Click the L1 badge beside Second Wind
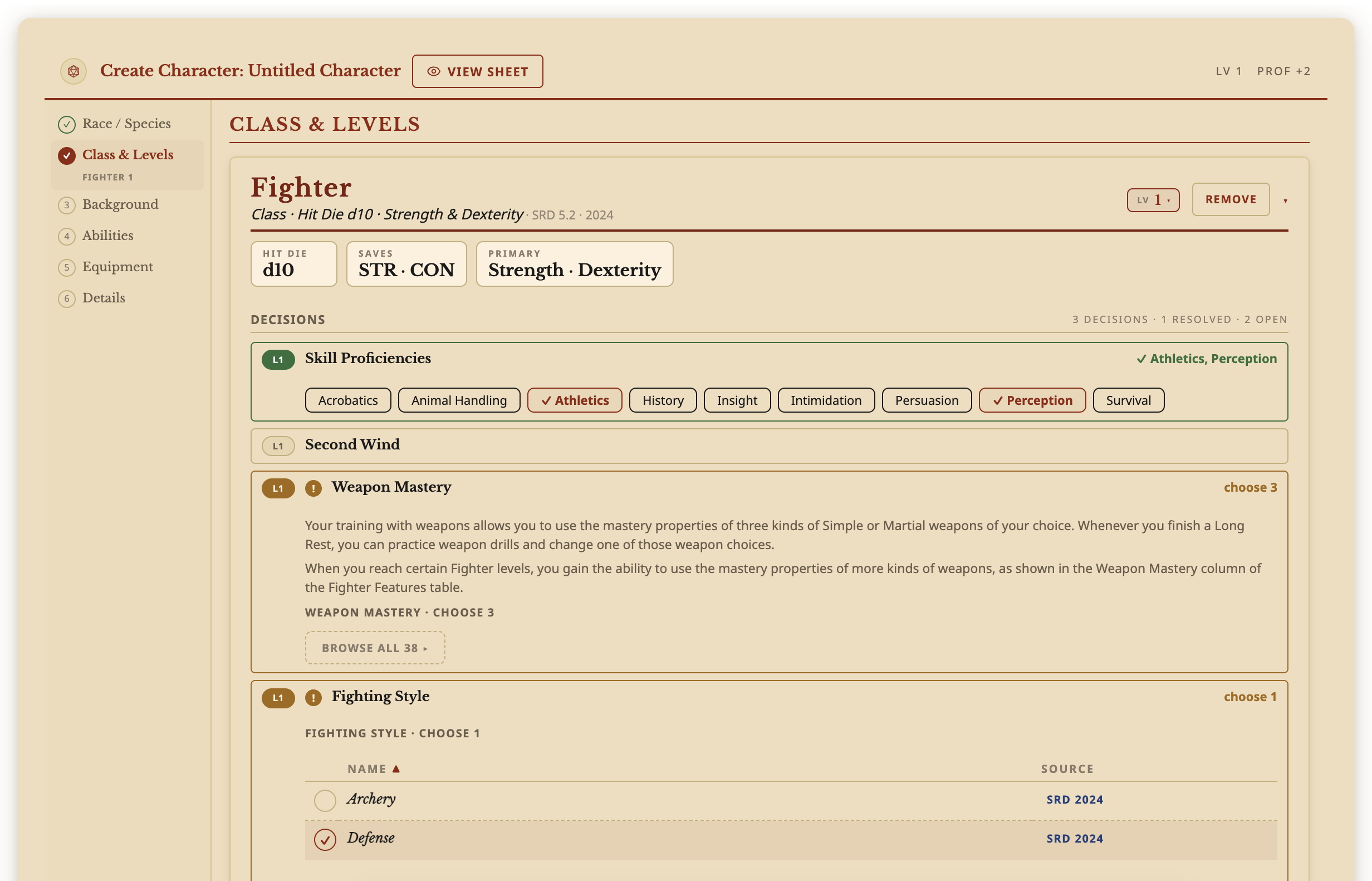1372x881 pixels. pyautogui.click(x=278, y=446)
